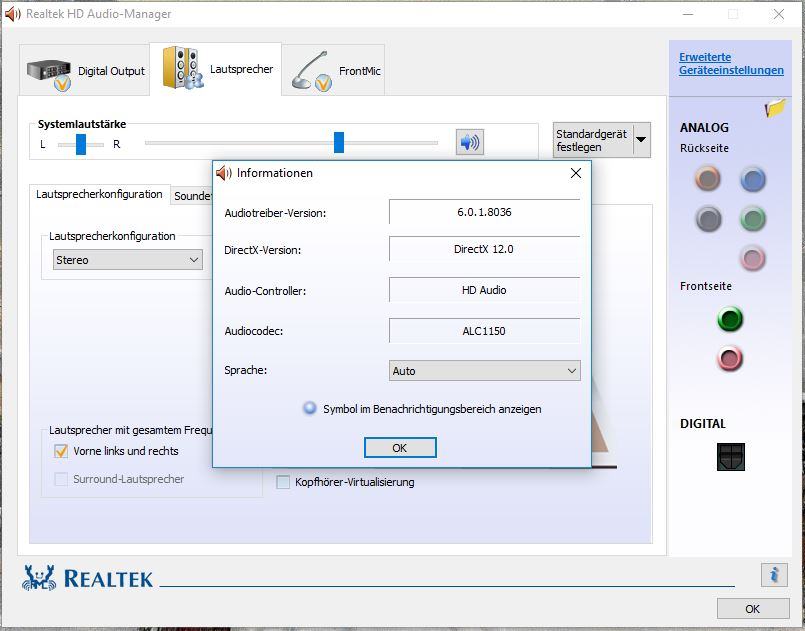The image size is (805, 631).
Task: Click the information 'i' button at bottom right
Action: [774, 574]
